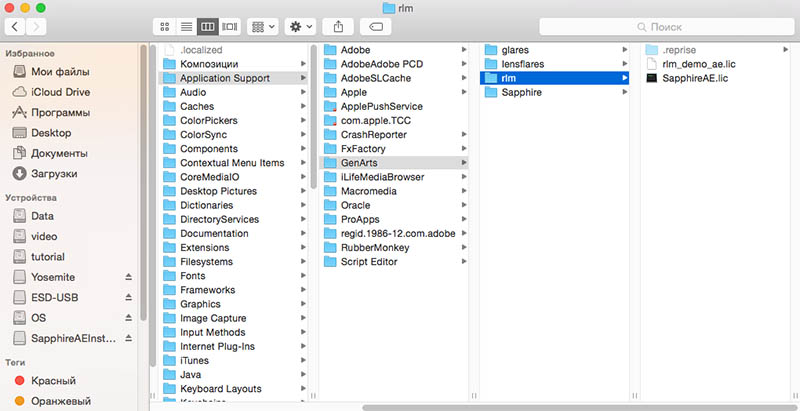Expand the AdobeSLCache folder arrow
This screenshot has height=411, width=800.
click(464, 79)
